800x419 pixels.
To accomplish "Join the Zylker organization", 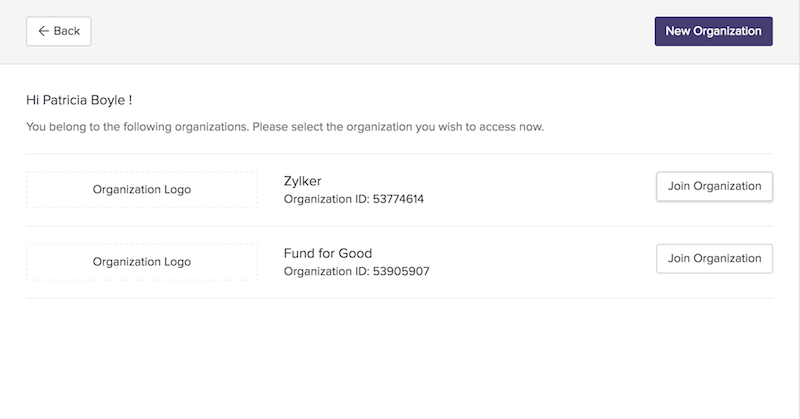I will pyautogui.click(x=714, y=186).
